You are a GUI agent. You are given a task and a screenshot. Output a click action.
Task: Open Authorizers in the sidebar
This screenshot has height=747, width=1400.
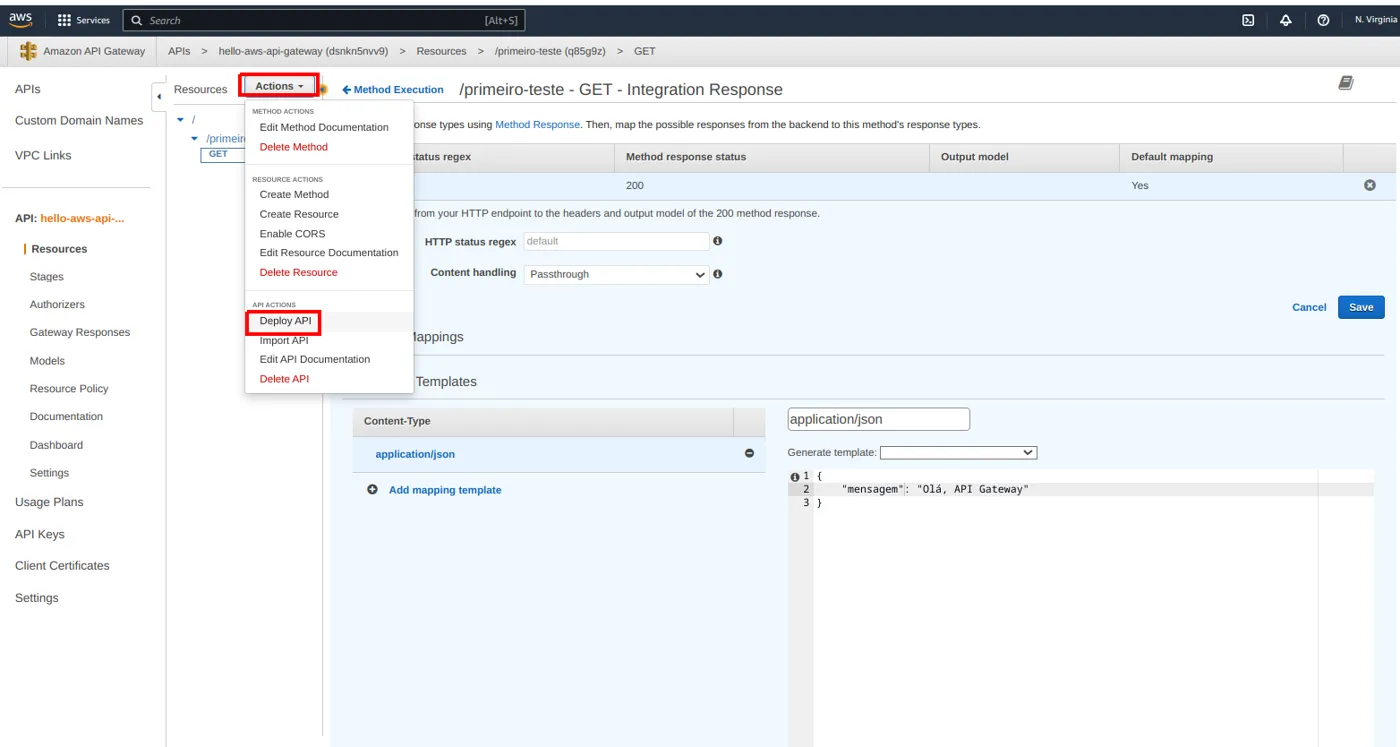(x=57, y=305)
